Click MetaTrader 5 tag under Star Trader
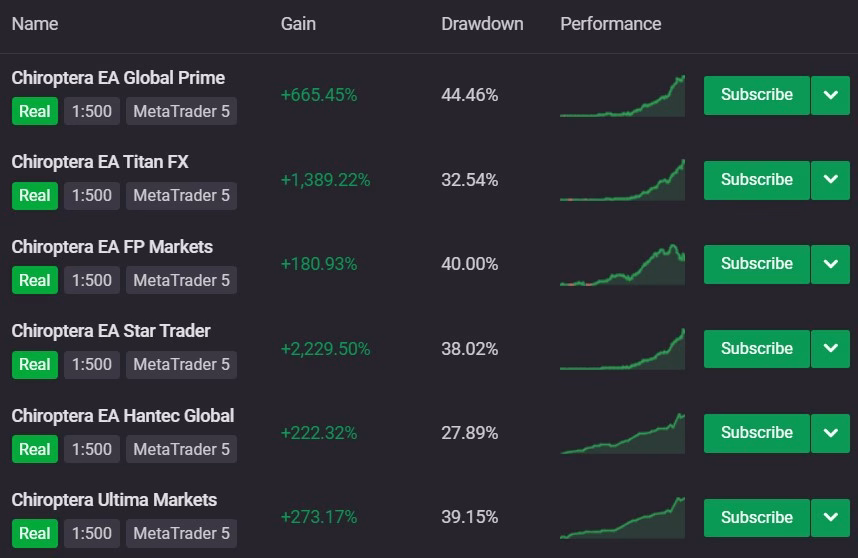Viewport: 858px width, 558px height. [181, 365]
